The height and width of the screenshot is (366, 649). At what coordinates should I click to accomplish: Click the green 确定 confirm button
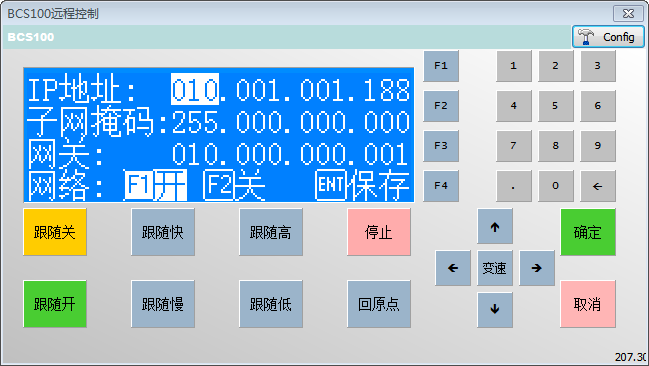click(588, 232)
